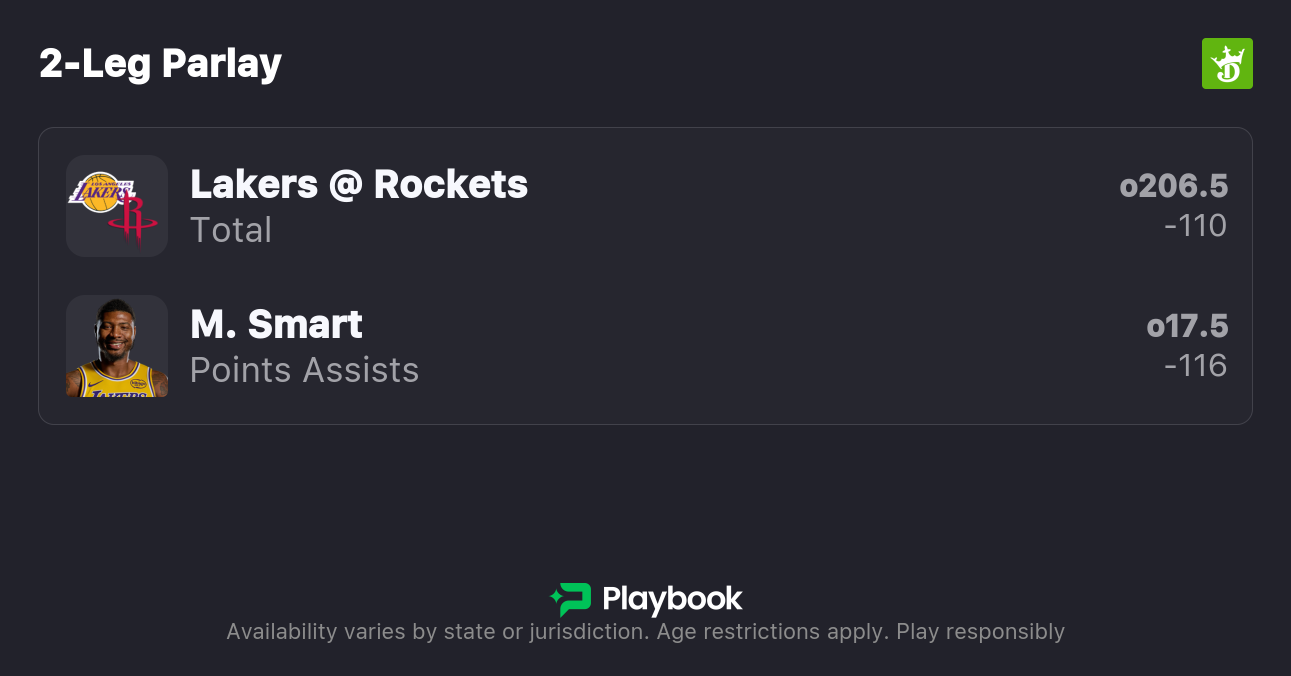Click the M. Smart player photo
Screen dimensions: 1291x676
(x=117, y=346)
